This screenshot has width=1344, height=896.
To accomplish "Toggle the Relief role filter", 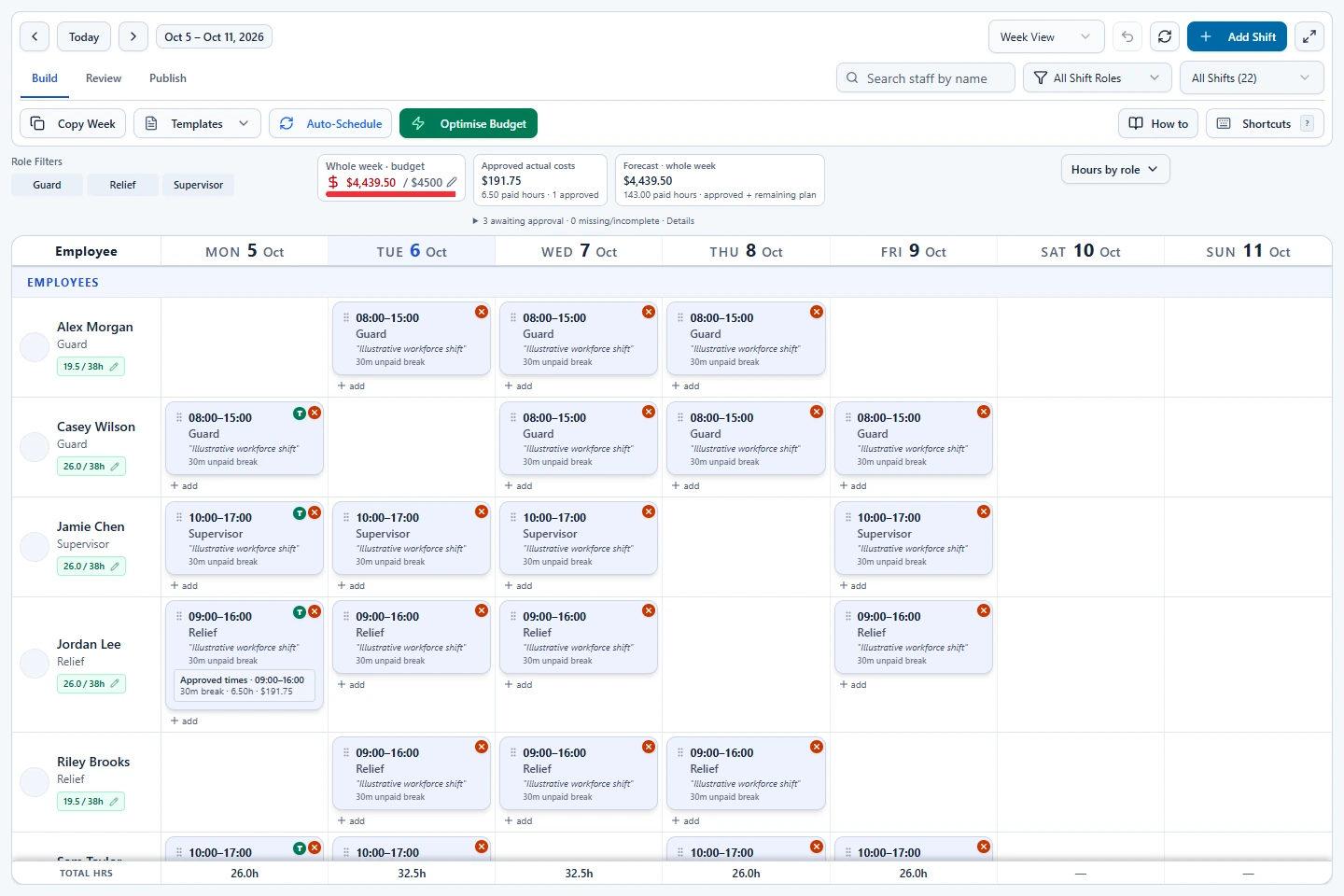I will (122, 185).
